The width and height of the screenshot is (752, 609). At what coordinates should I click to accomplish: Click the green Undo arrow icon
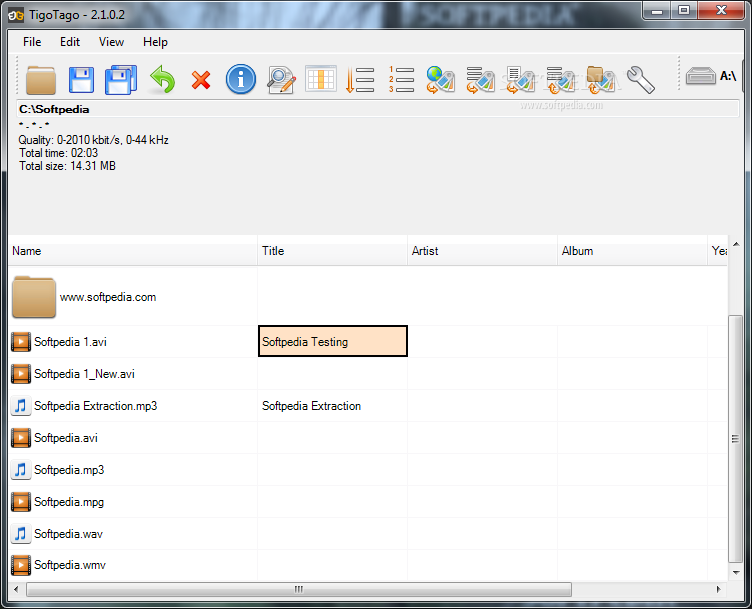162,80
